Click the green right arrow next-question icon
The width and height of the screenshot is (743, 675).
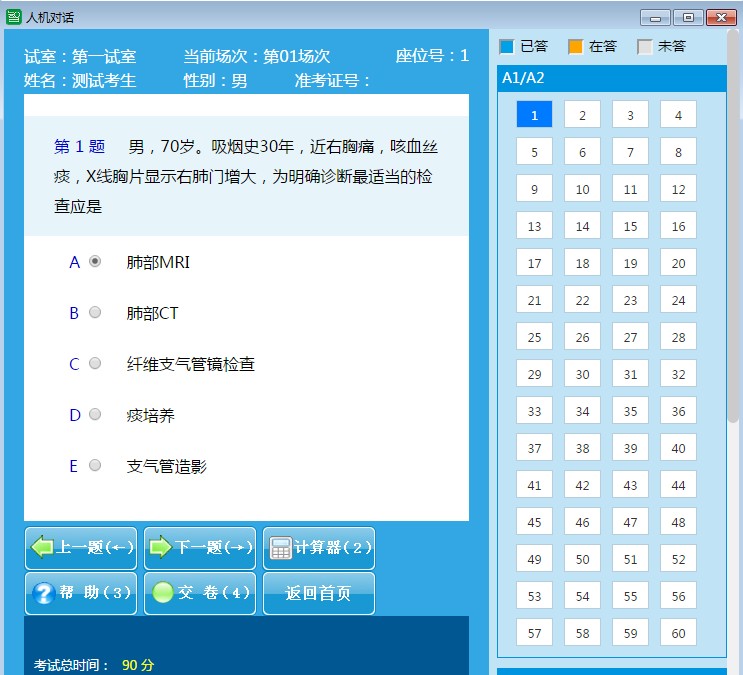click(160, 547)
